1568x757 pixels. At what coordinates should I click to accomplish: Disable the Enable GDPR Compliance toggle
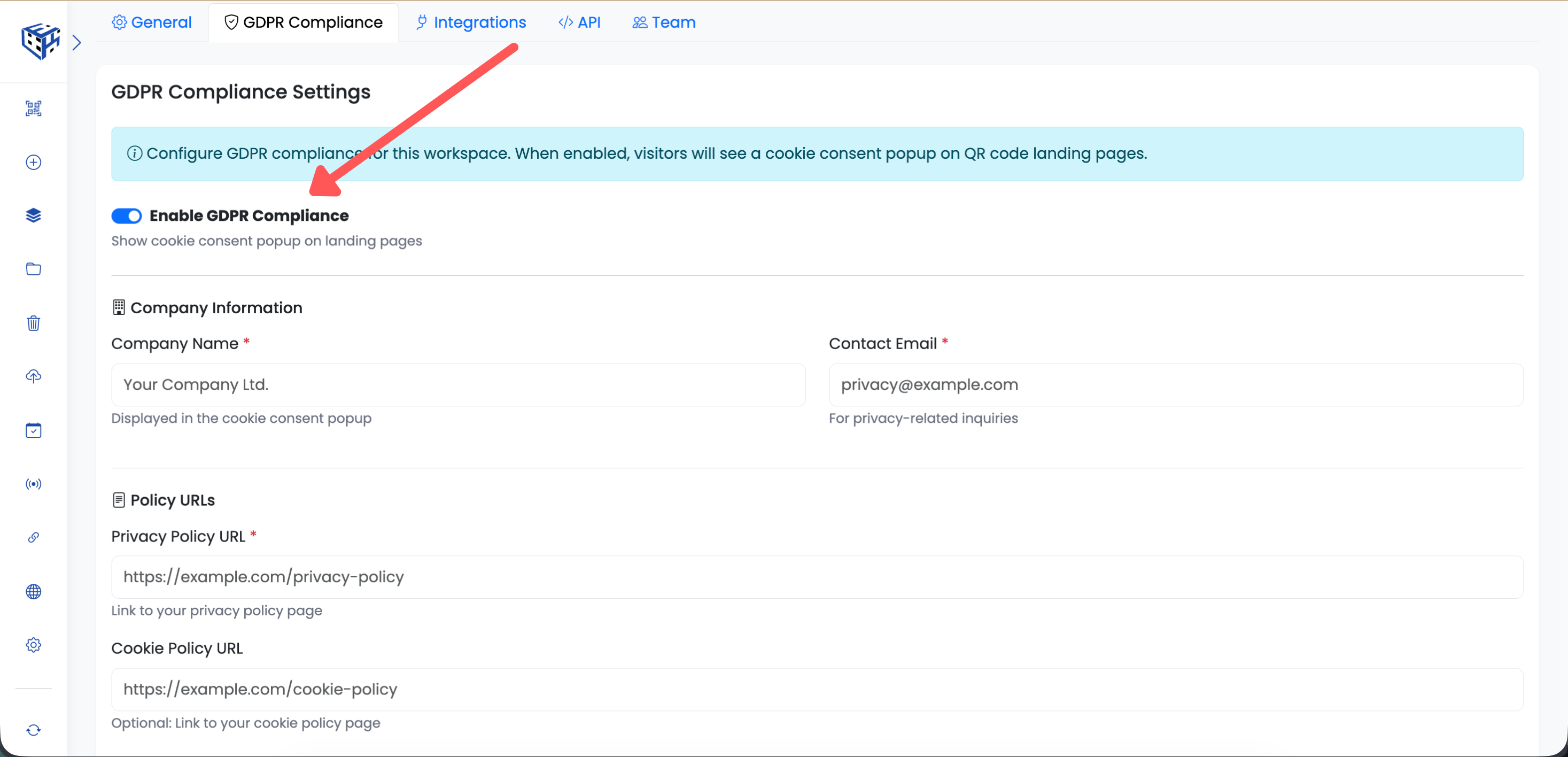(x=127, y=215)
